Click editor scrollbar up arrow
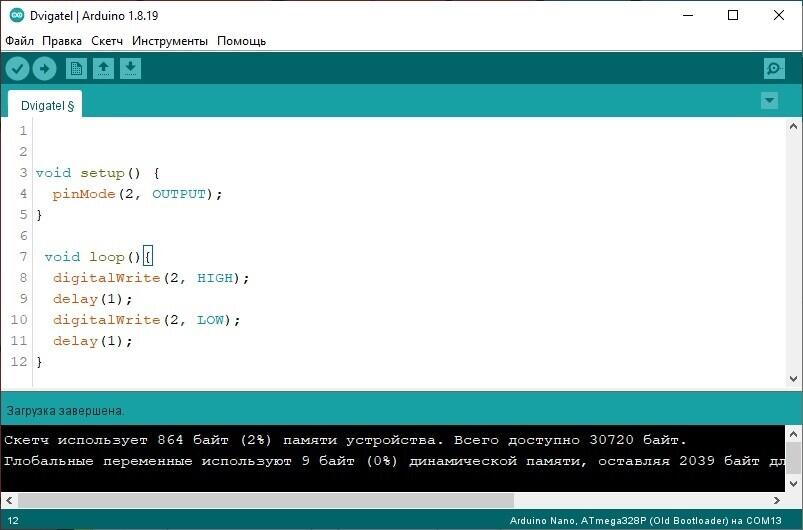The width and height of the screenshot is (803, 530). pyautogui.click(x=793, y=126)
